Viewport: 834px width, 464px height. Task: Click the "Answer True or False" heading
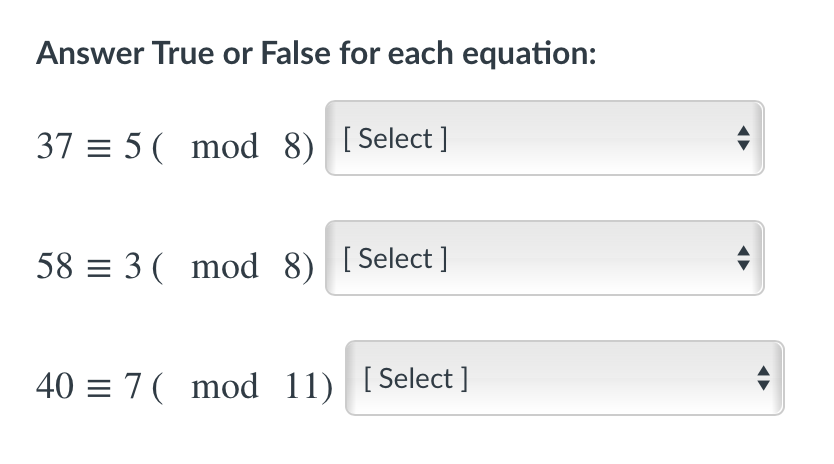316,53
